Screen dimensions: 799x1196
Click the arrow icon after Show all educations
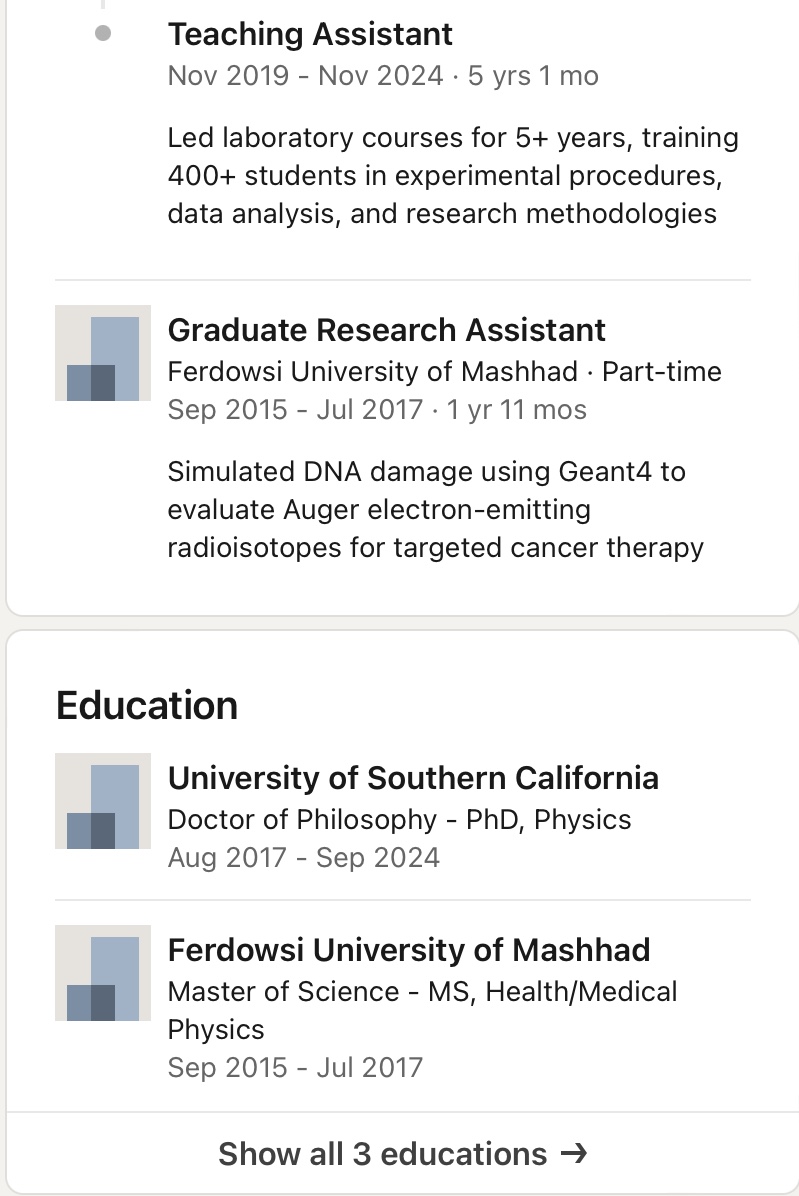click(573, 1154)
